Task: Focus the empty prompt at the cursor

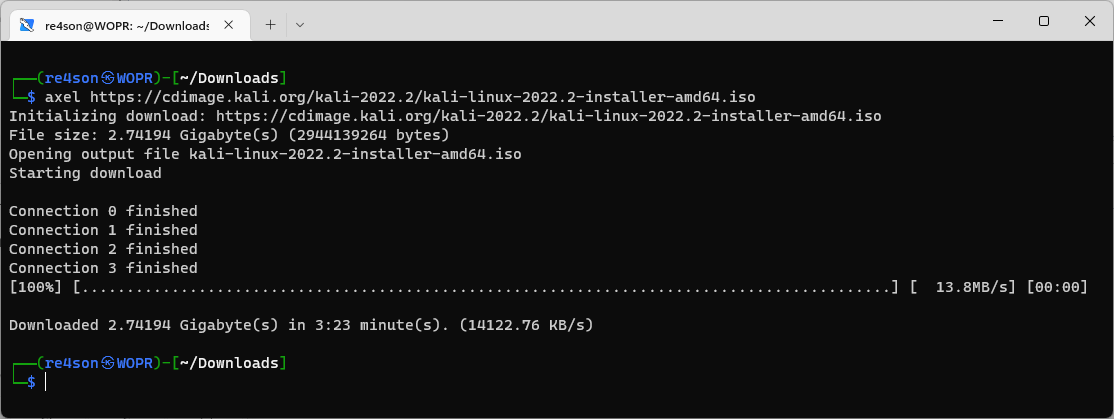Action: (x=46, y=382)
